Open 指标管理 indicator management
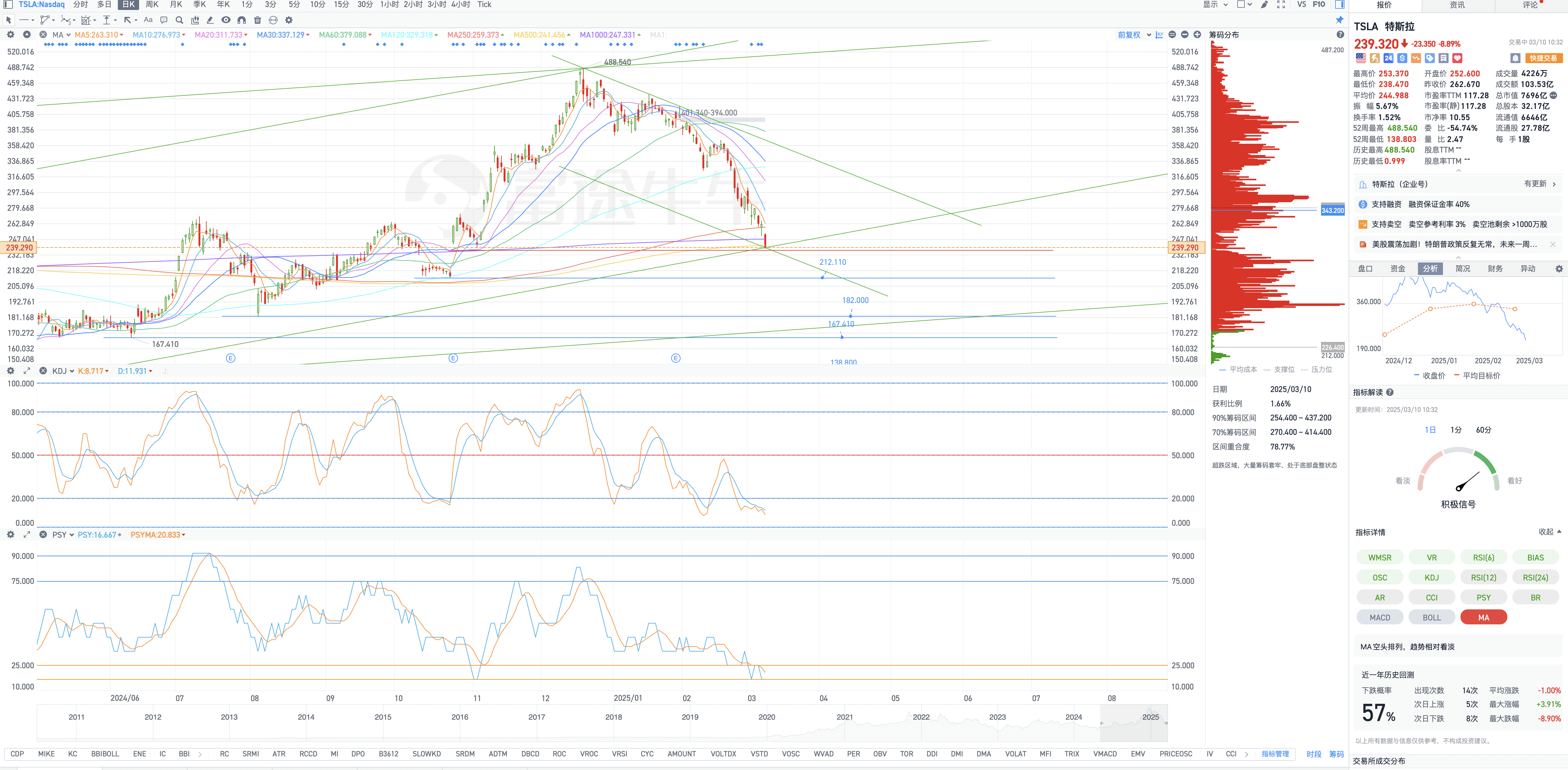Image resolution: width=1568 pixels, height=770 pixels. click(x=1275, y=754)
